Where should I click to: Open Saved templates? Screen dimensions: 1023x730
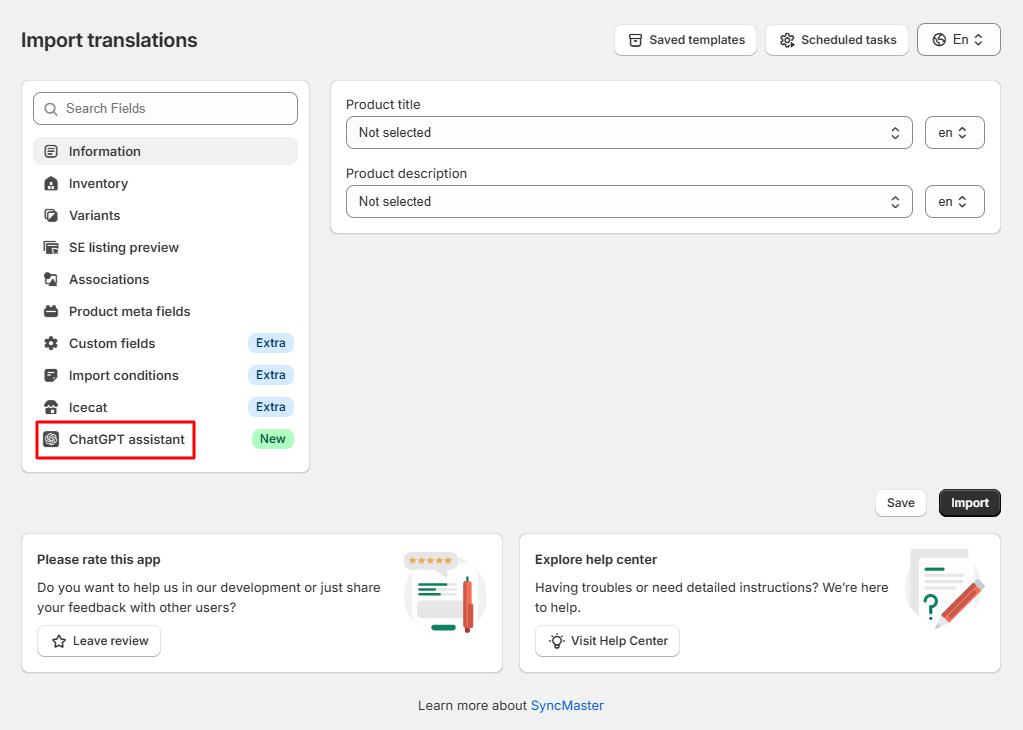pos(685,40)
